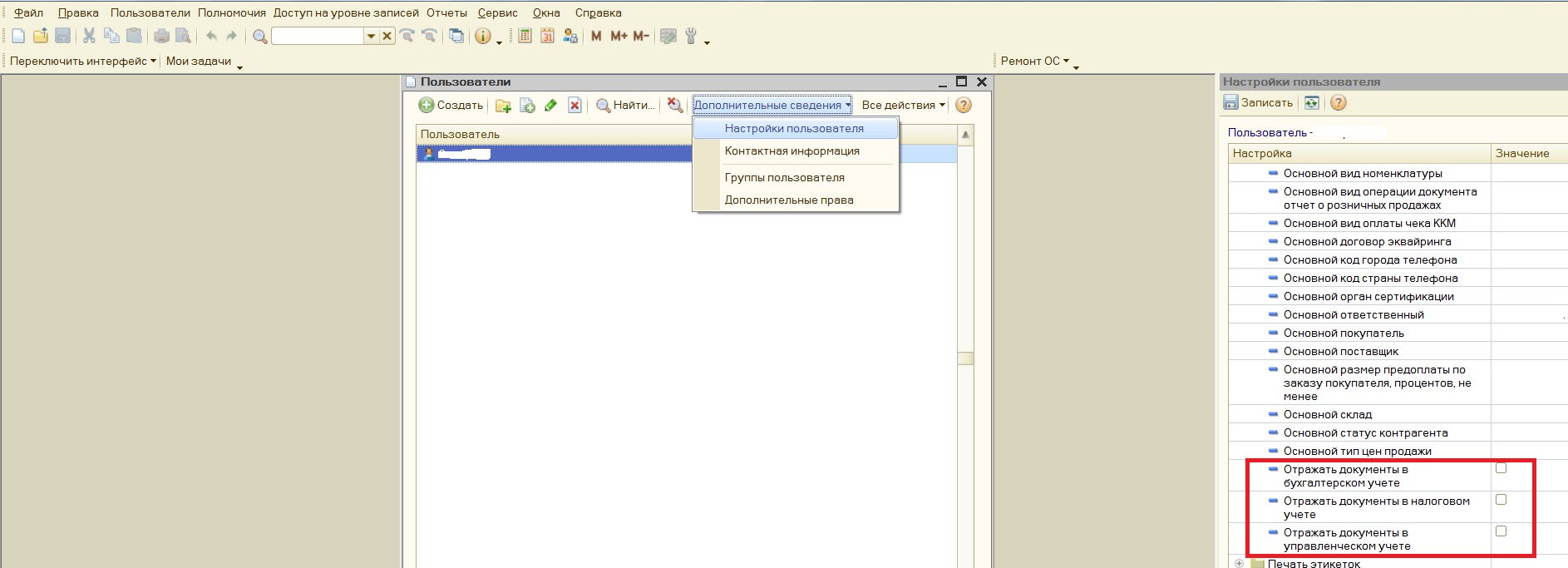1568x568 pixels.
Task: Open Переключить интерфейс dropdown
Action: tap(82, 61)
